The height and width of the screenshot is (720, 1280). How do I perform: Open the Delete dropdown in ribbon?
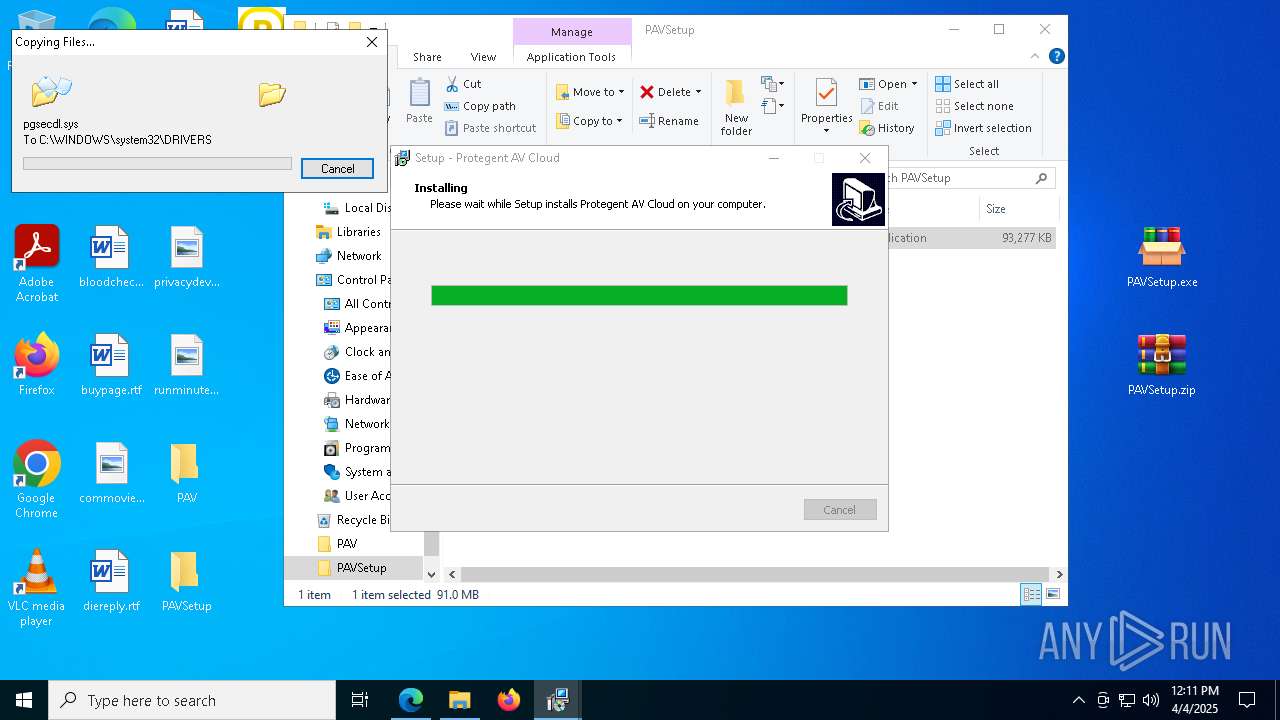(x=671, y=92)
